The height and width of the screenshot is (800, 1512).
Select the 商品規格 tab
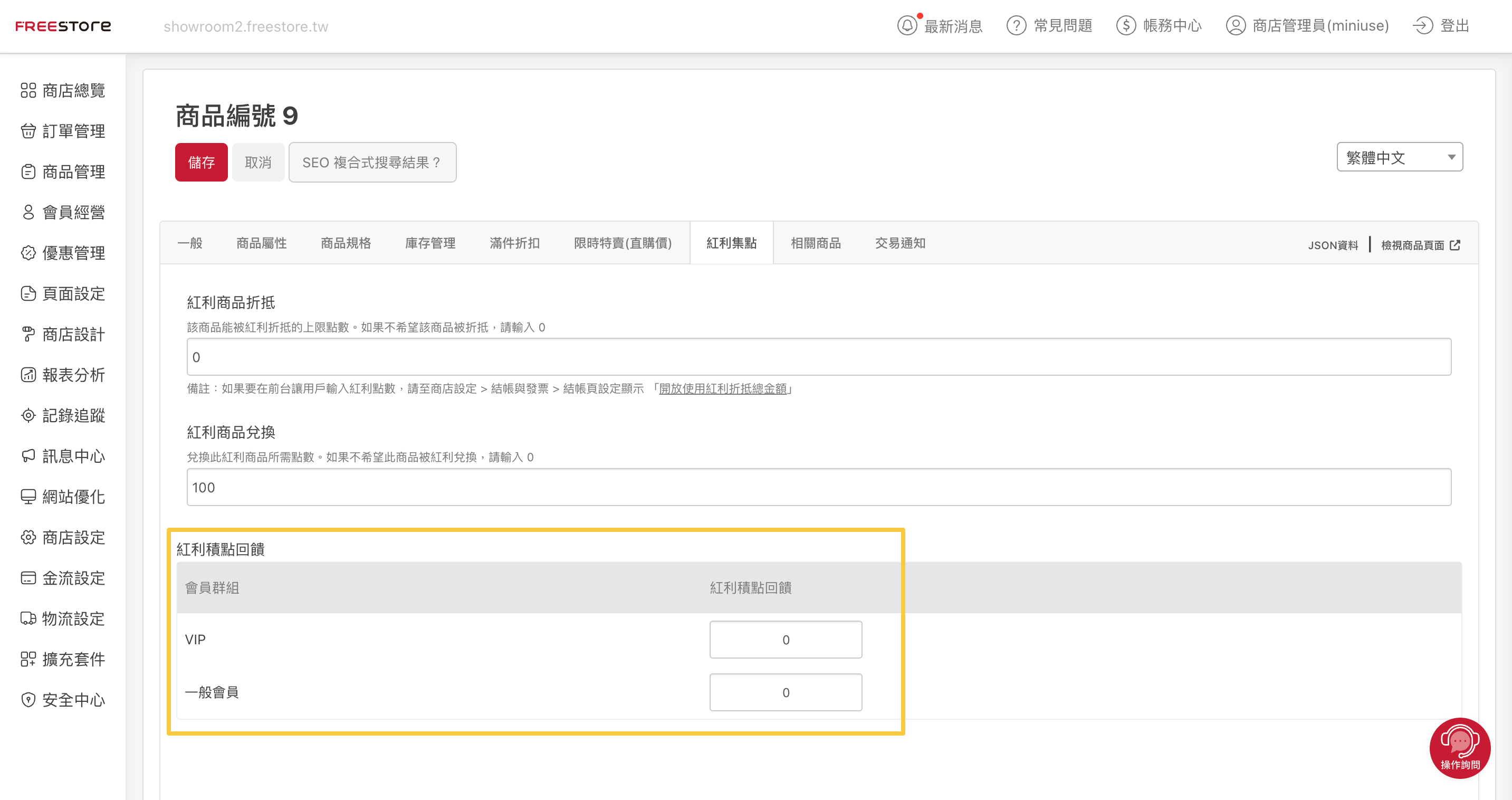346,243
